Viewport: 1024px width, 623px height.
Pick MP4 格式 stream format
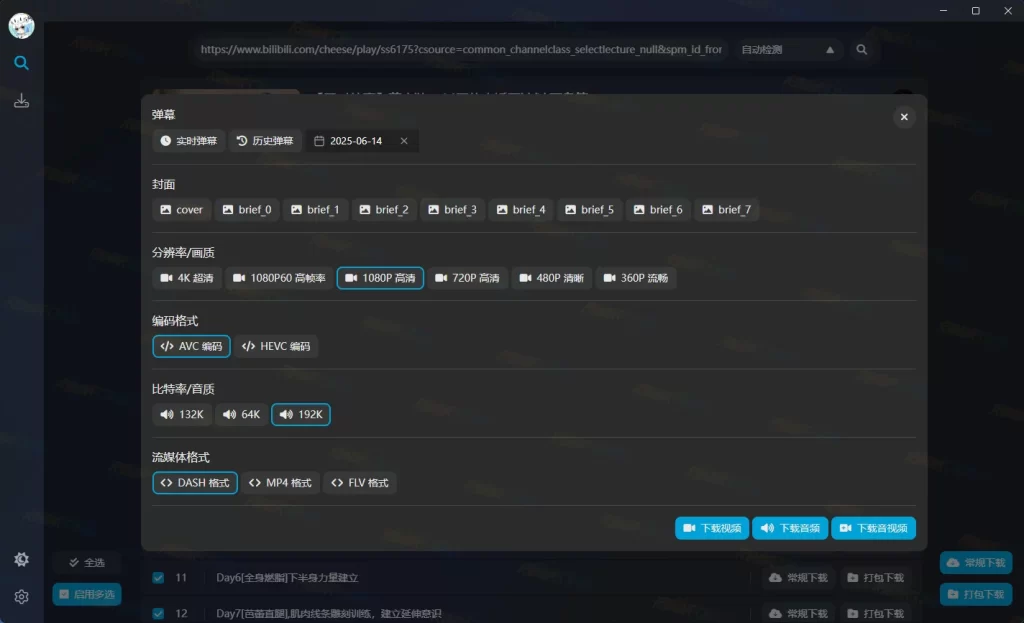[x=280, y=483]
